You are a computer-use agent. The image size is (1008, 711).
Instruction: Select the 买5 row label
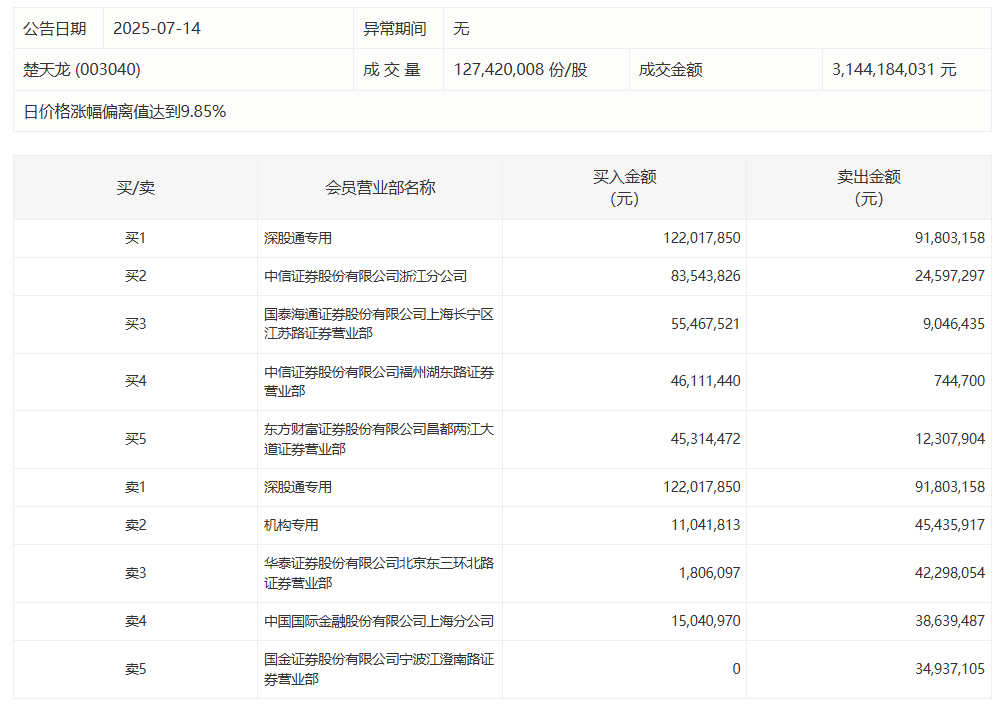tap(136, 439)
